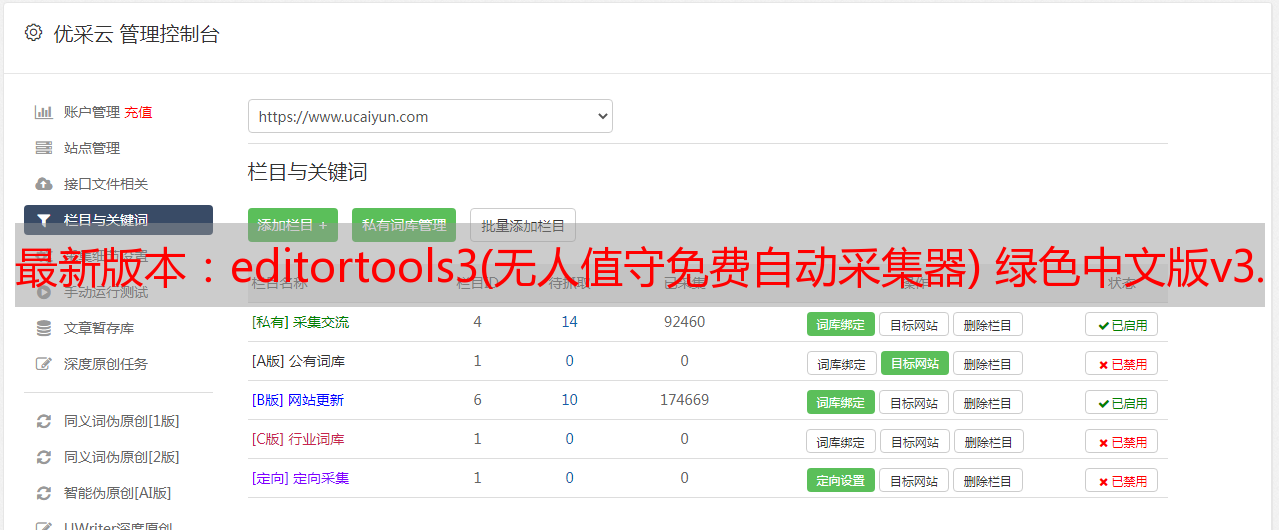Click 定向设置 for 定向采集 row
Image resolution: width=1279 pixels, height=530 pixels.
841,480
